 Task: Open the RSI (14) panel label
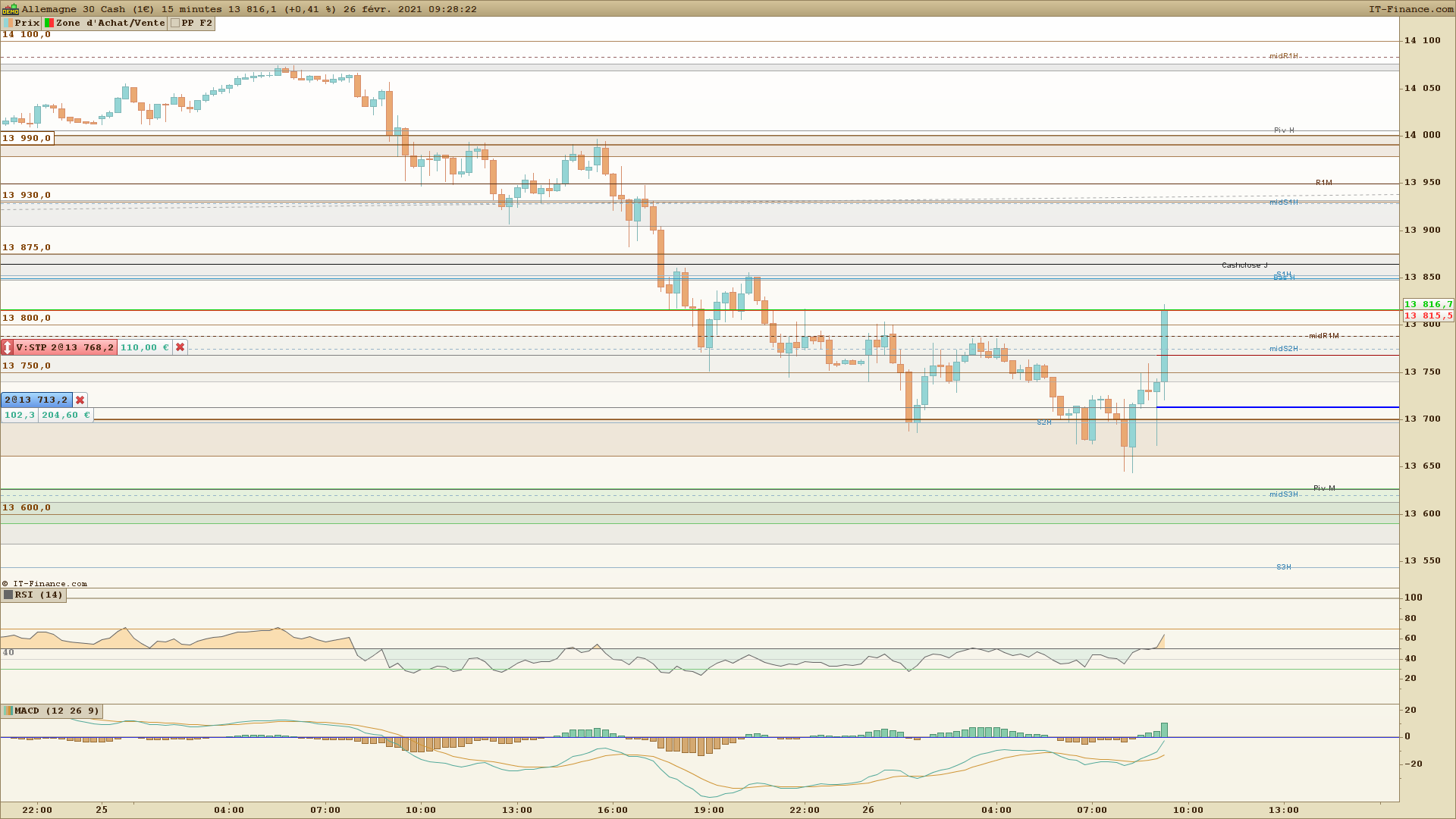[39, 595]
